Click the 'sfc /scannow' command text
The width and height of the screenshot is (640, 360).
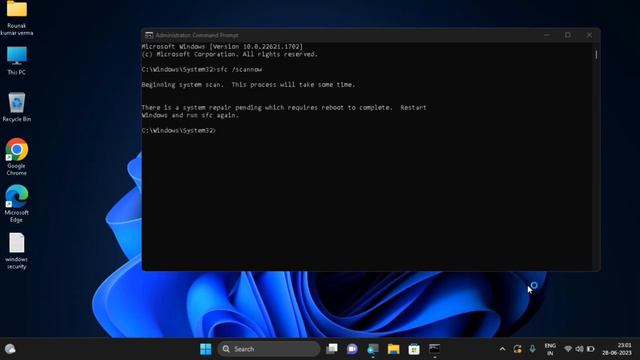[240, 69]
